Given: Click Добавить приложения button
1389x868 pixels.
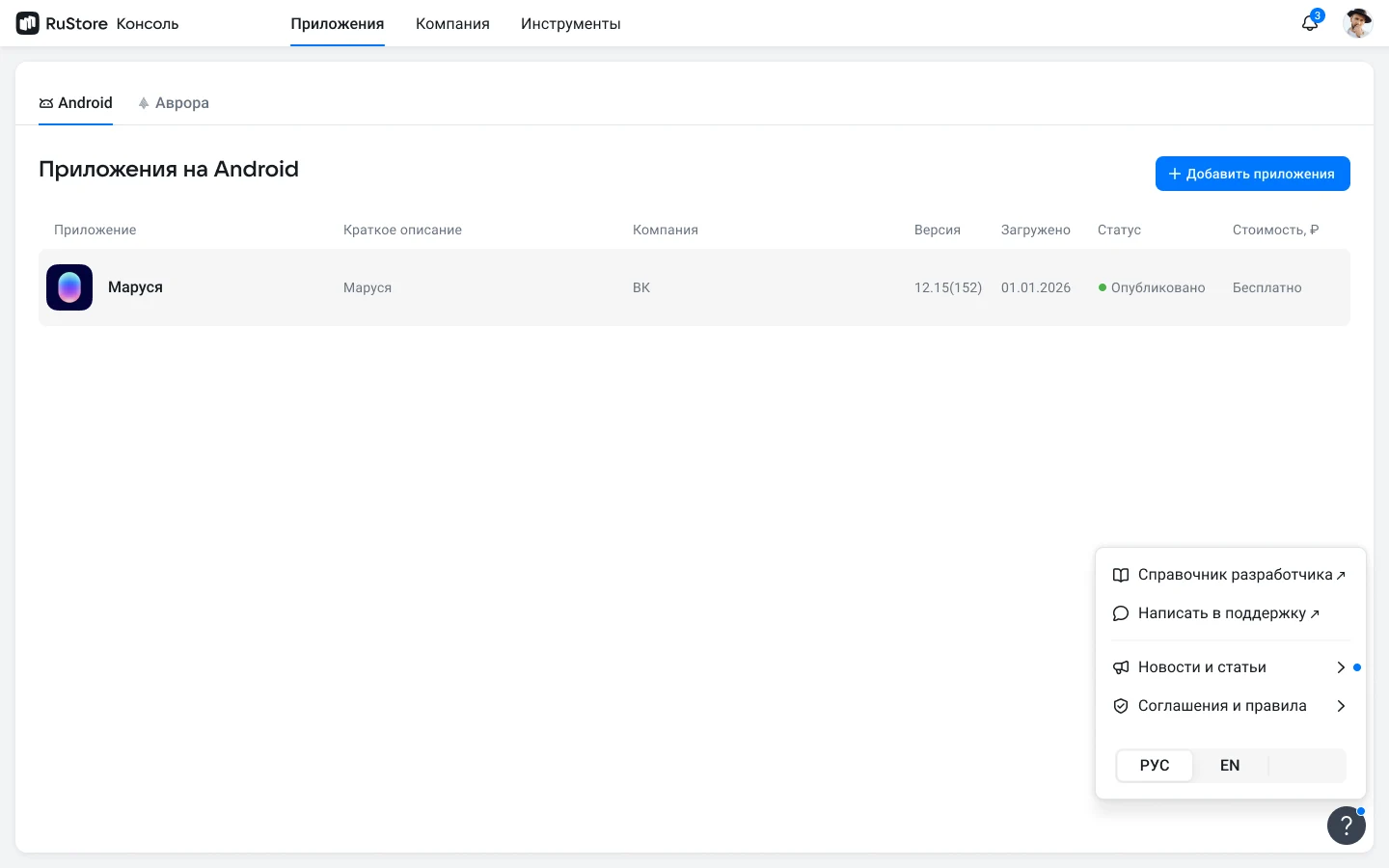Looking at the screenshot, I should click(1253, 174).
